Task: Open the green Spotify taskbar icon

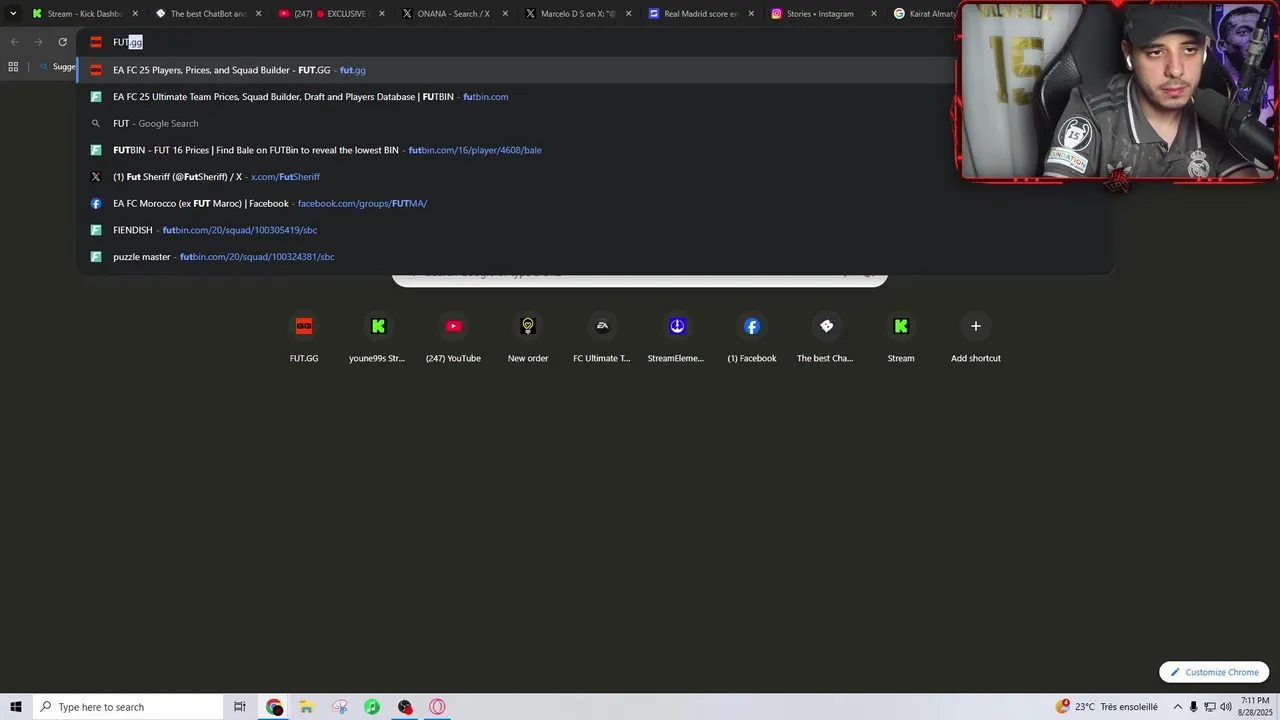Action: pos(372,707)
